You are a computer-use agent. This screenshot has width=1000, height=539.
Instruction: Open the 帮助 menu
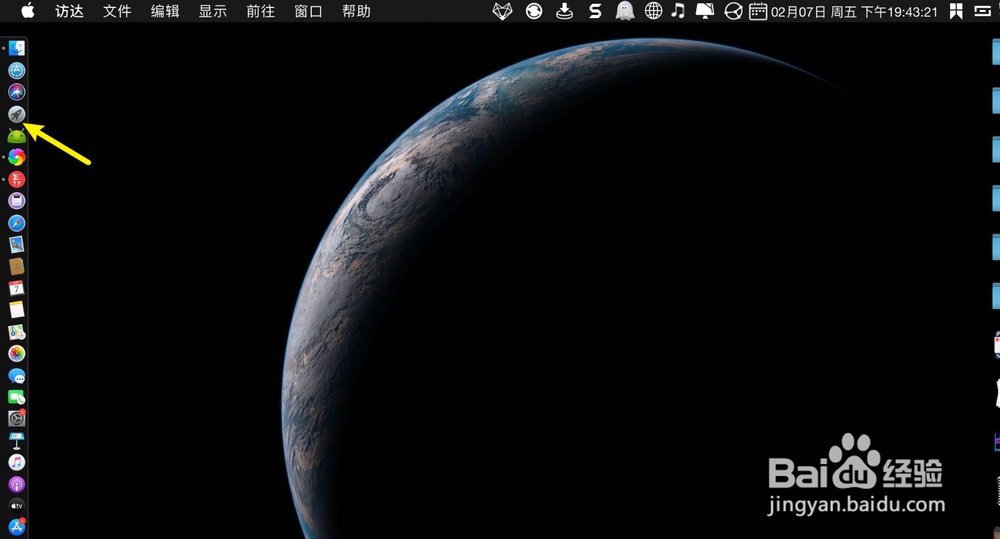point(357,11)
